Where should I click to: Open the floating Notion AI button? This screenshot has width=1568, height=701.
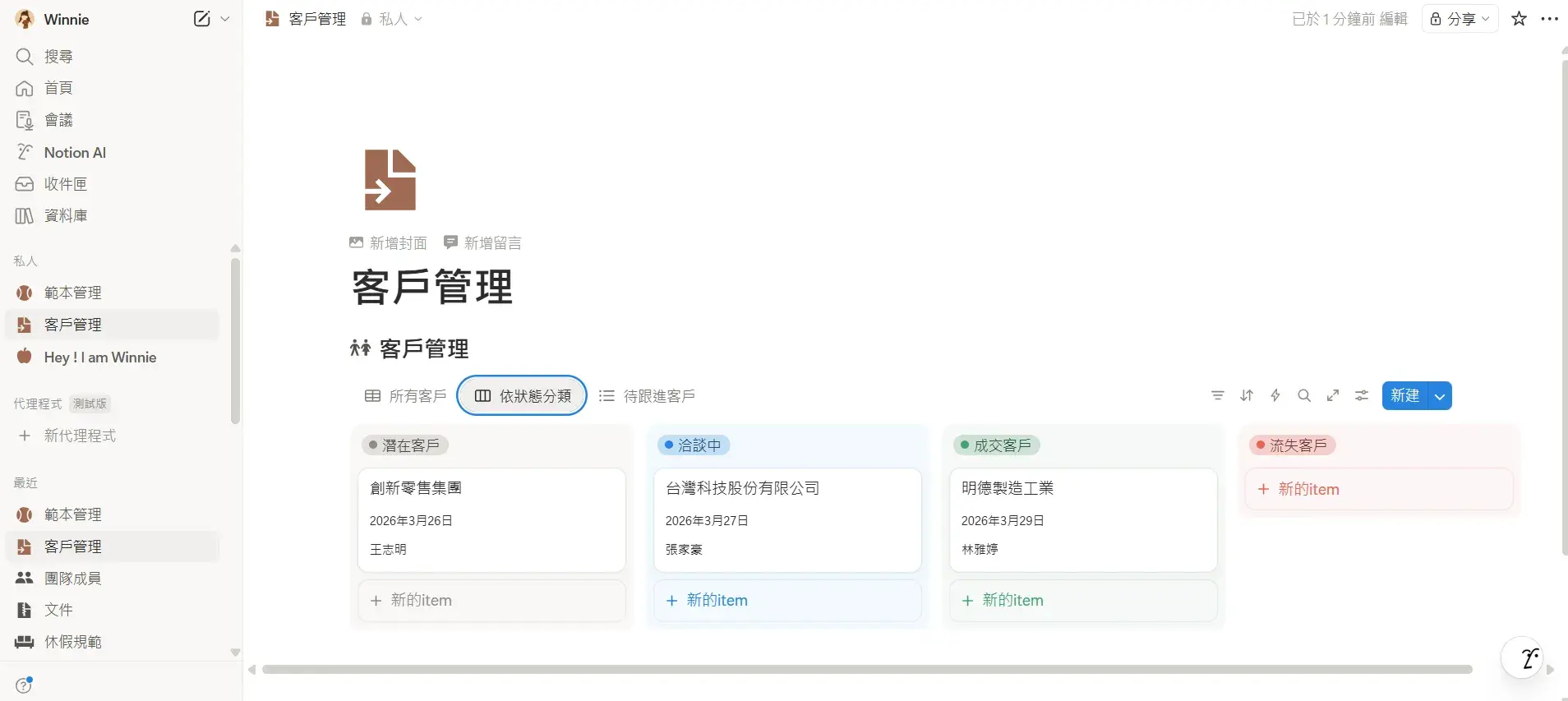click(1522, 657)
